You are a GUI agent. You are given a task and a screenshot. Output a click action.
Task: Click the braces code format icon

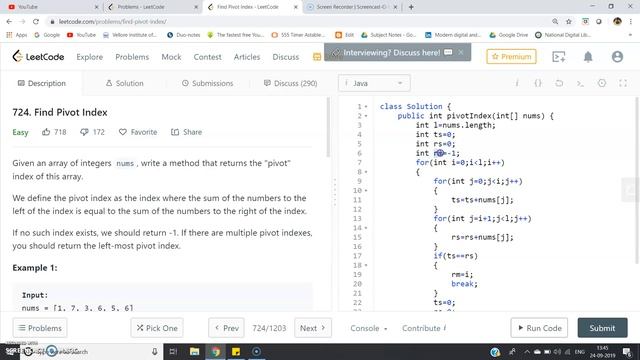click(x=538, y=83)
